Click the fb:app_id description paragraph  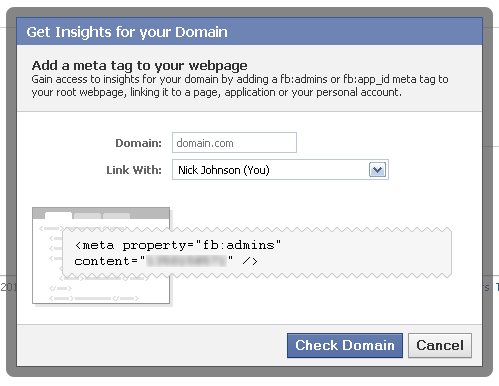click(x=240, y=86)
